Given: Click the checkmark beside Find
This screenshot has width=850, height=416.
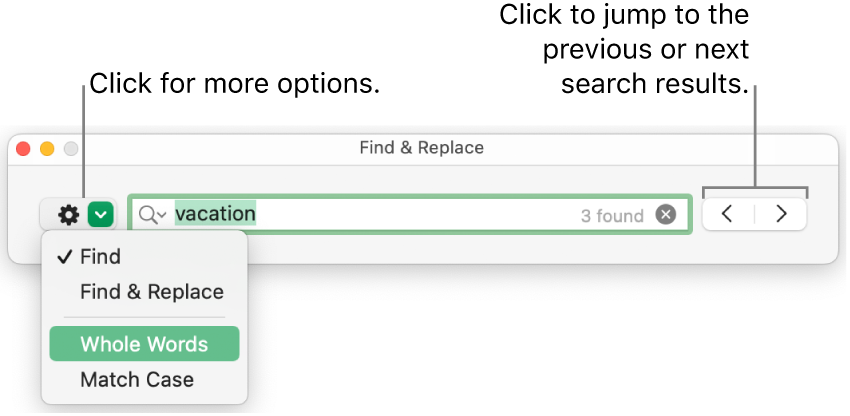Looking at the screenshot, I should point(64,257).
